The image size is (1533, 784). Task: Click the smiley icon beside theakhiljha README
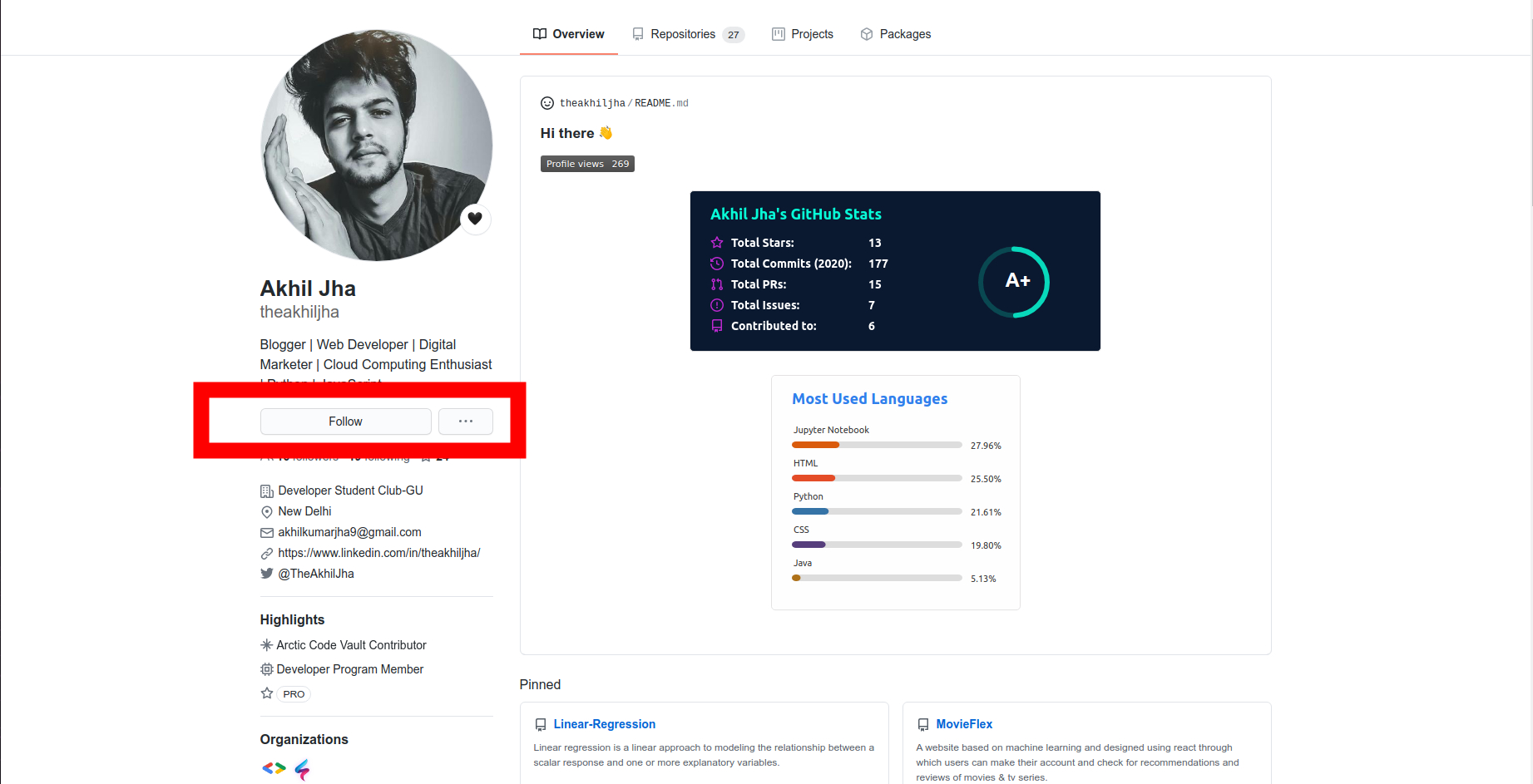tap(547, 103)
